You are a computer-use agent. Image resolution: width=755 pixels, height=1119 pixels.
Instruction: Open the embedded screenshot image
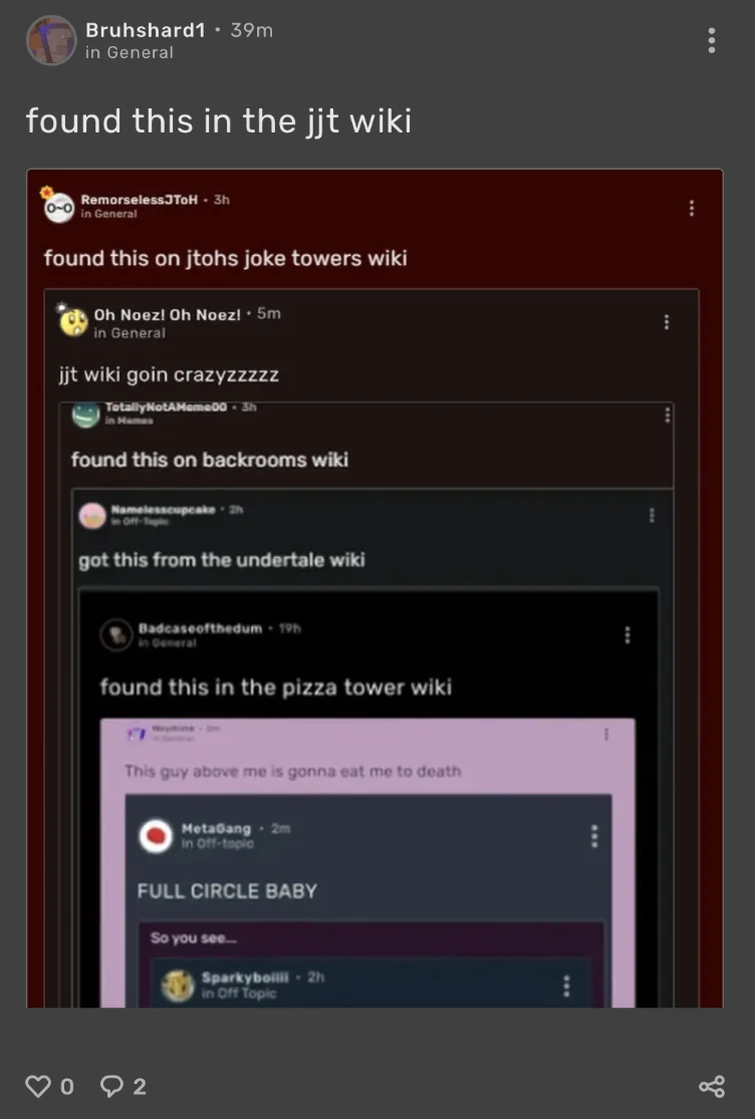[x=375, y=588]
